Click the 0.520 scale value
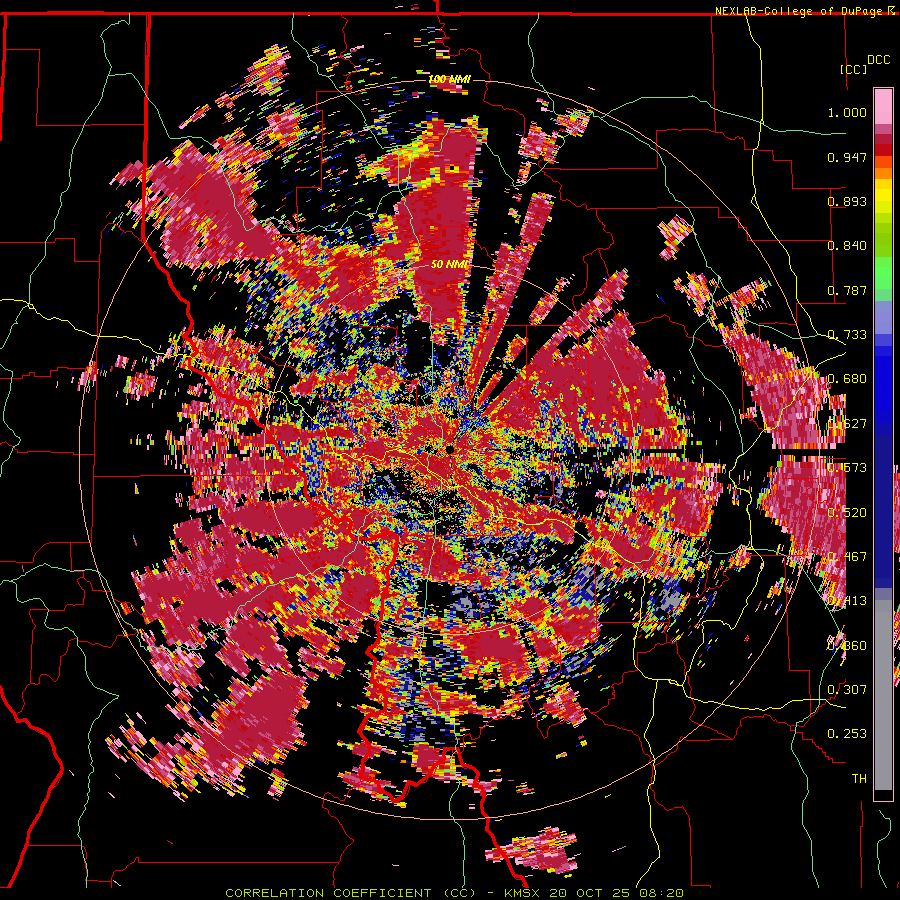The image size is (900, 900). point(847,513)
